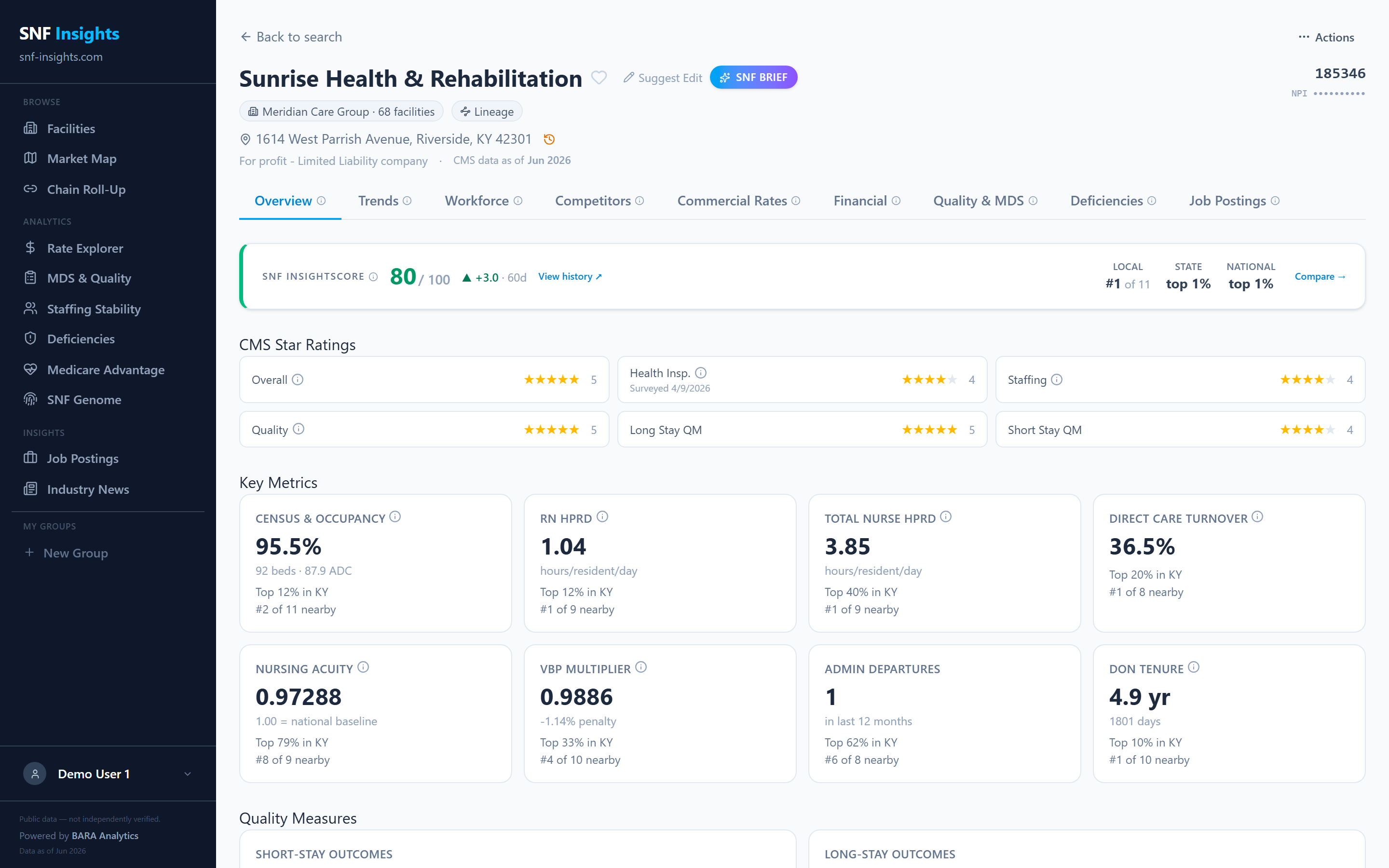Click the Compare link
Screen dimensions: 1389x868
[x=1320, y=277]
